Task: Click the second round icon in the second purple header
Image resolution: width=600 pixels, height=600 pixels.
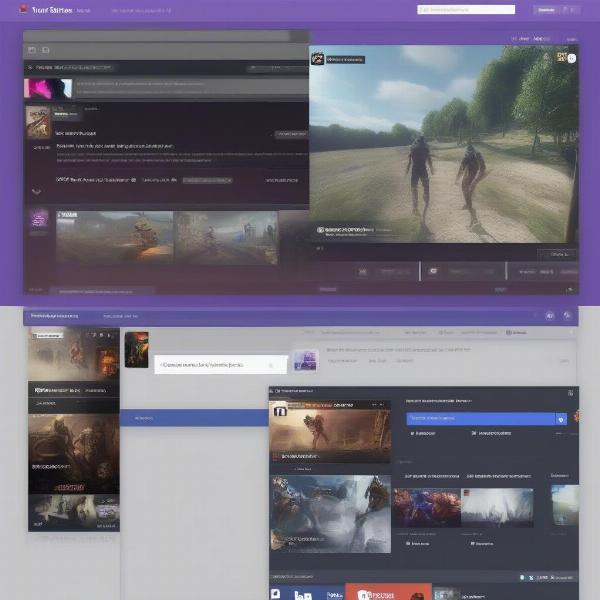Action: point(567,315)
